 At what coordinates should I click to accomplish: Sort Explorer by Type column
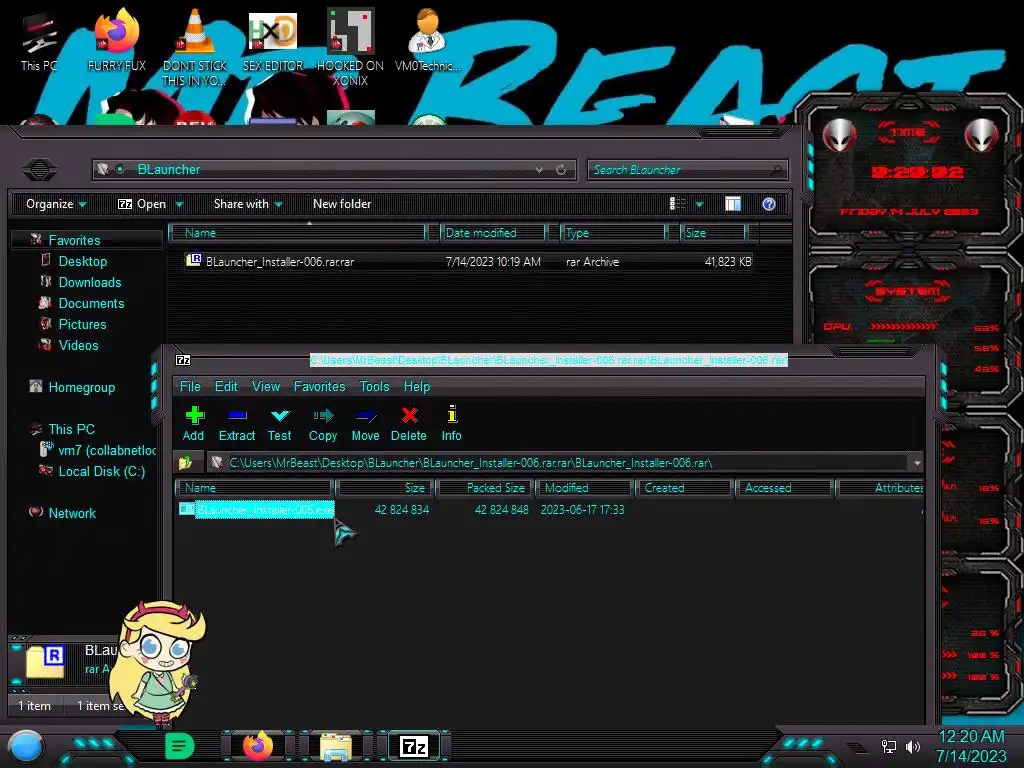(x=612, y=233)
